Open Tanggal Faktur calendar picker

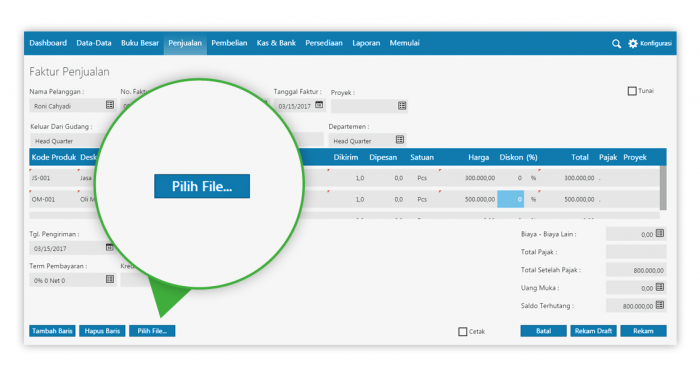pyautogui.click(x=319, y=105)
